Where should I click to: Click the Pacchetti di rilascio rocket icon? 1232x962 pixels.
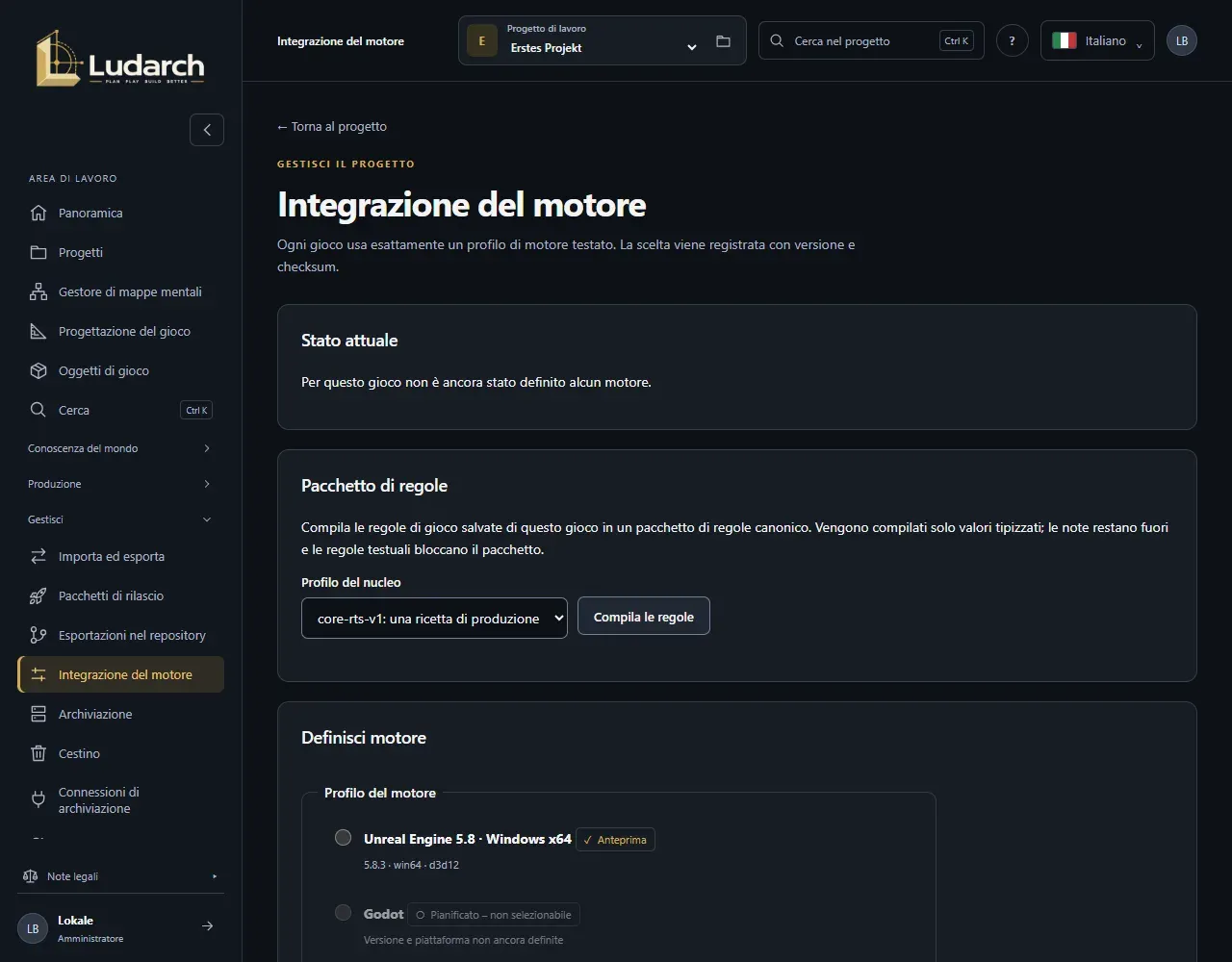38,595
